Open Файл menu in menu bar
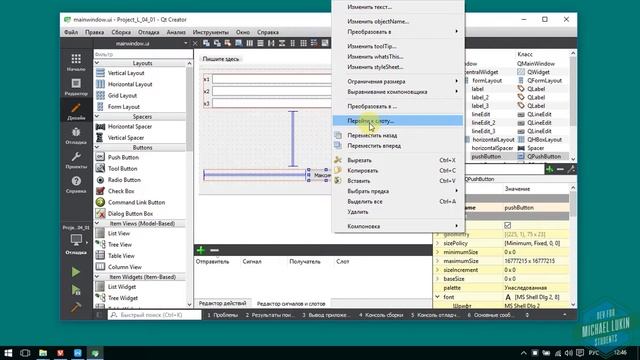 tap(71, 32)
